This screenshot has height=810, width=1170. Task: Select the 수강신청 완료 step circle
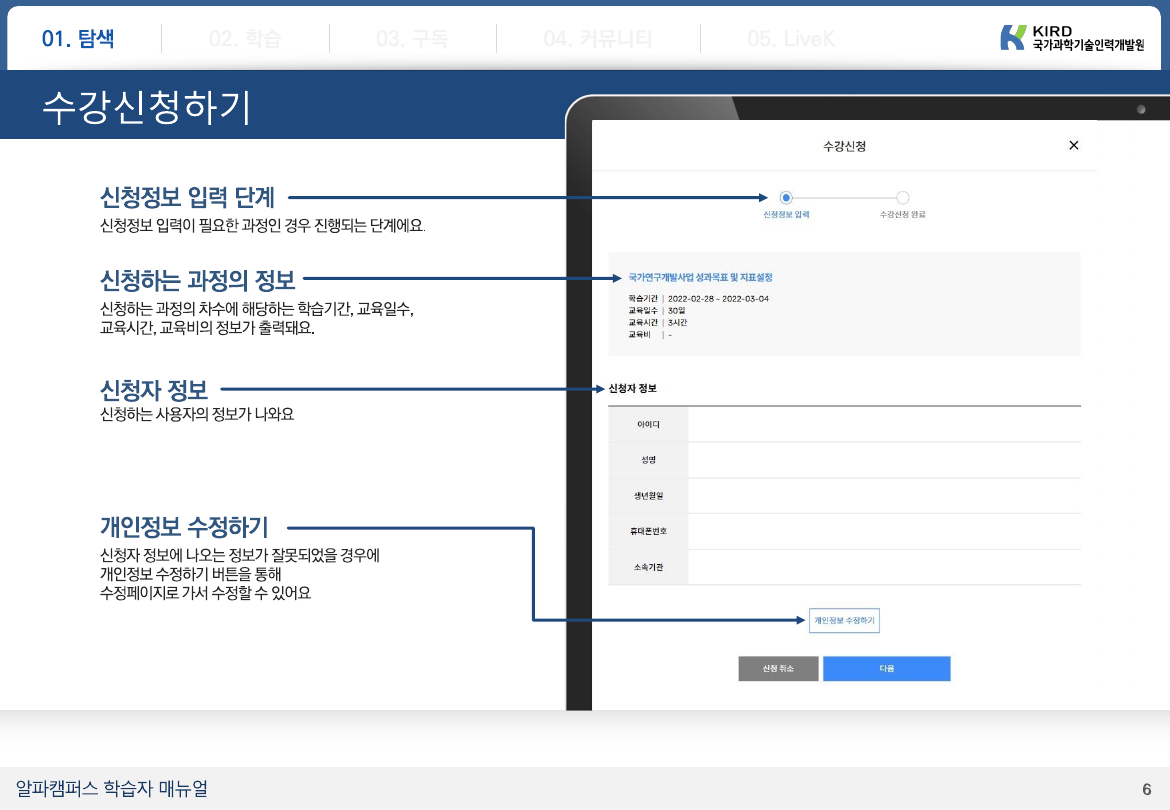(x=902, y=198)
